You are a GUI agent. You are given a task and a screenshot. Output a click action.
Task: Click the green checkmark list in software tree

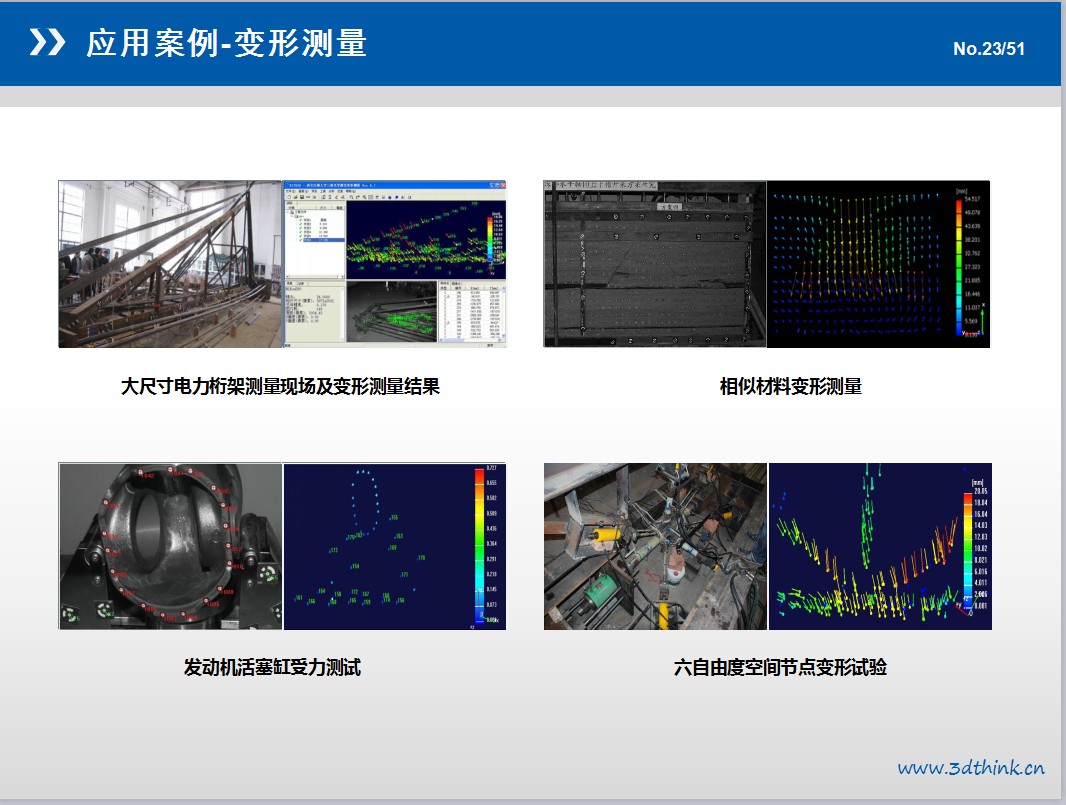(x=303, y=231)
